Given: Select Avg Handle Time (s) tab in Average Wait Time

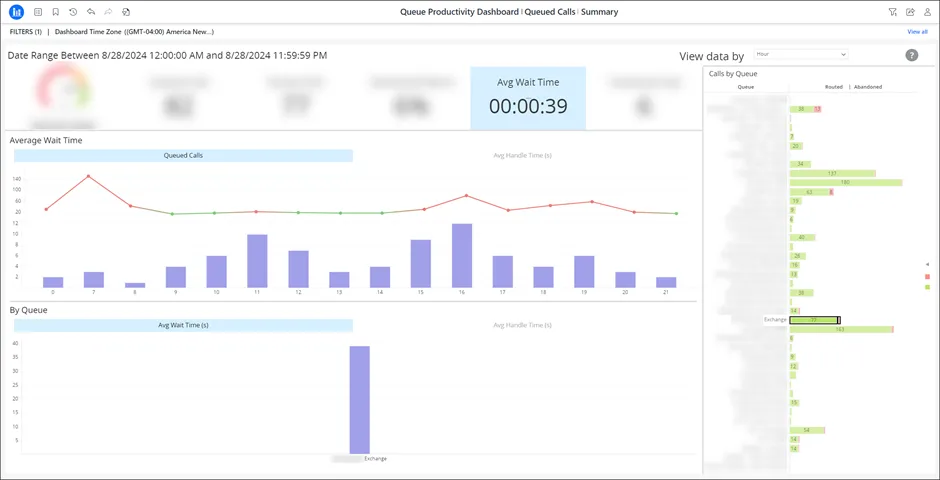Looking at the screenshot, I should pos(522,156).
